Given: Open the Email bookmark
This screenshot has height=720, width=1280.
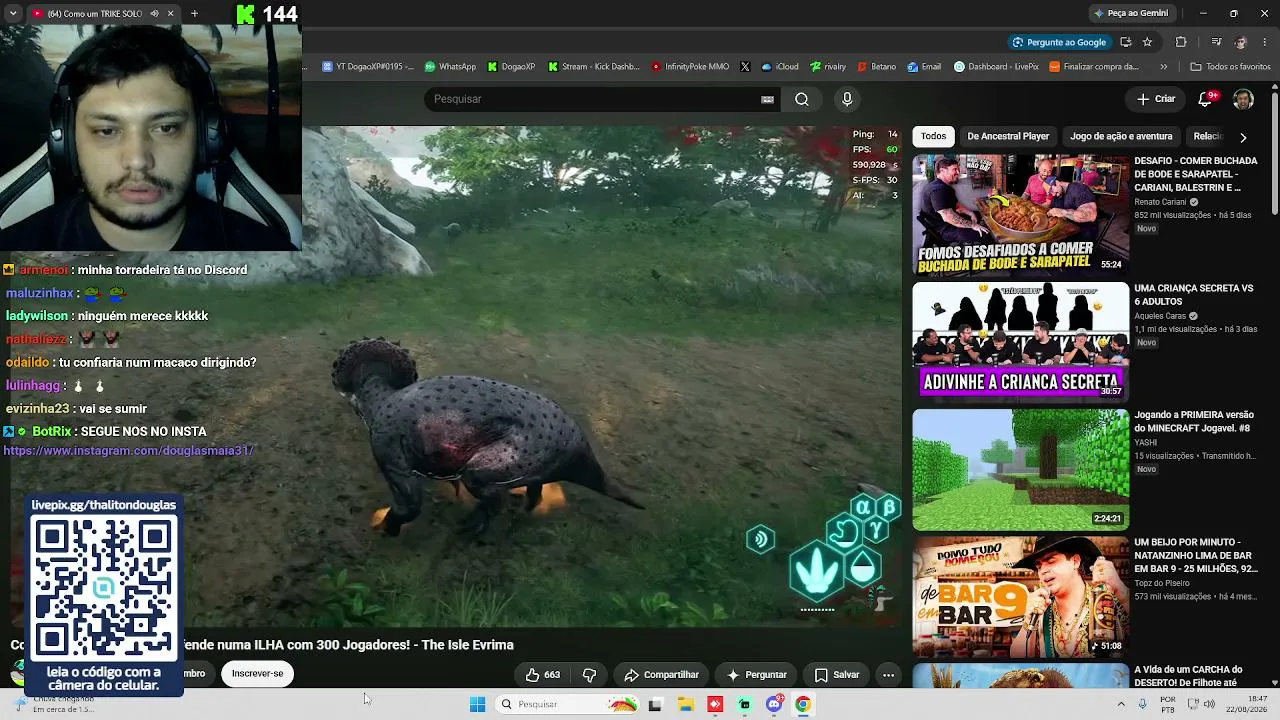Looking at the screenshot, I should [924, 67].
